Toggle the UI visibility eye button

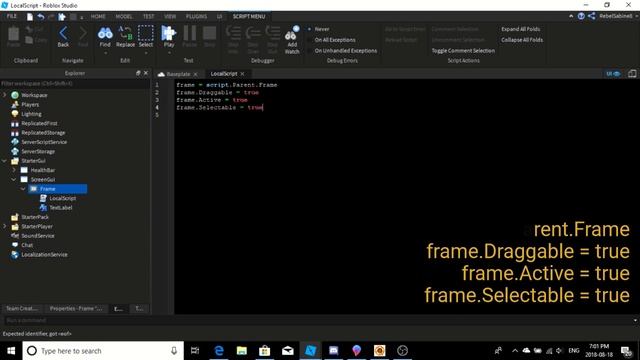click(613, 74)
